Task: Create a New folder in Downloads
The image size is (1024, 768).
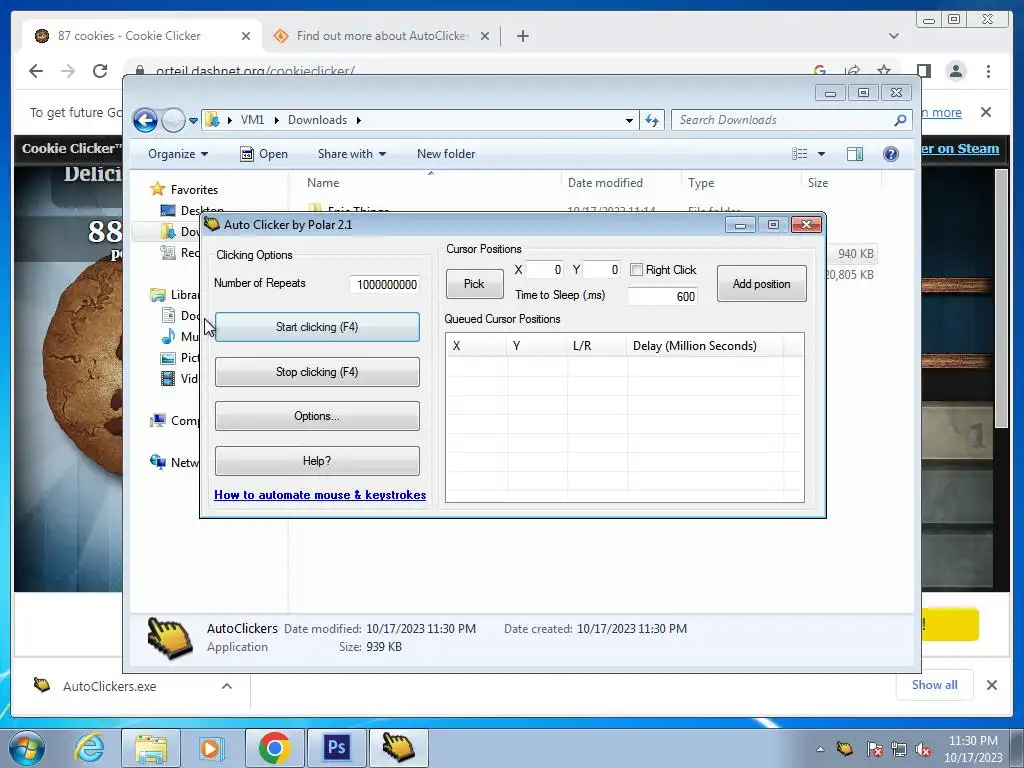Action: click(446, 154)
